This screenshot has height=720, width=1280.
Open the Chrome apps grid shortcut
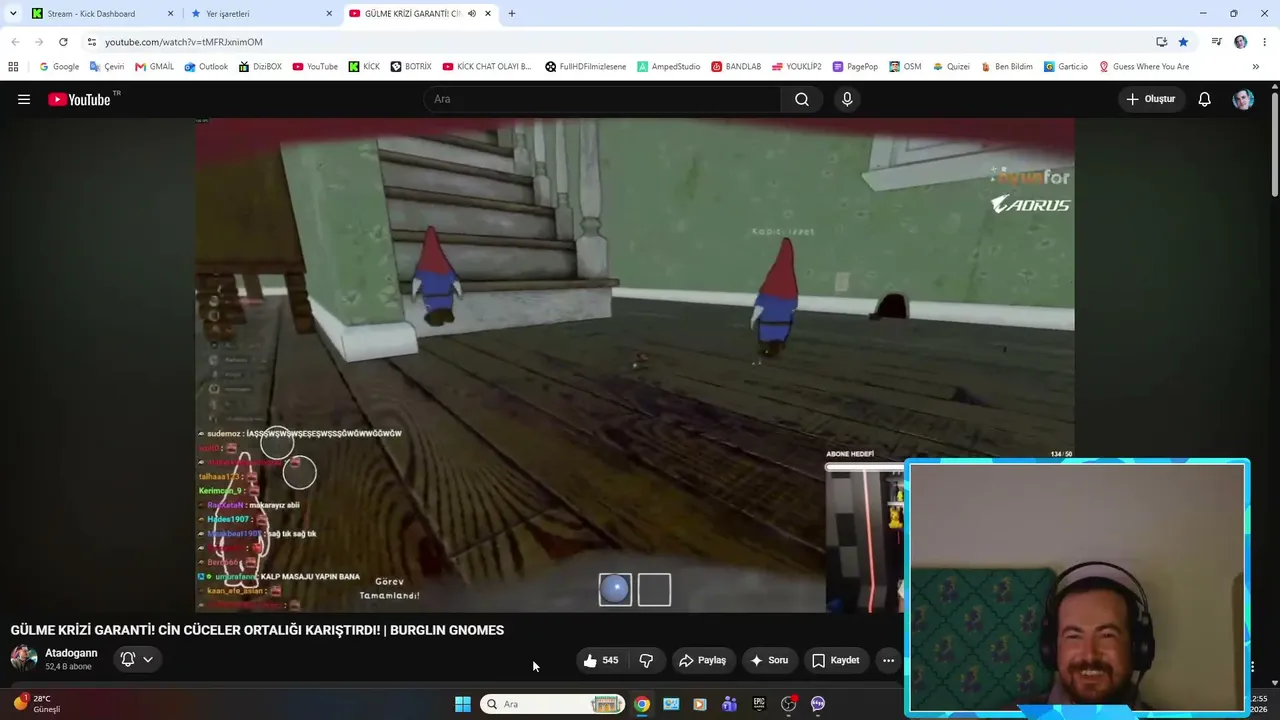tap(13, 67)
